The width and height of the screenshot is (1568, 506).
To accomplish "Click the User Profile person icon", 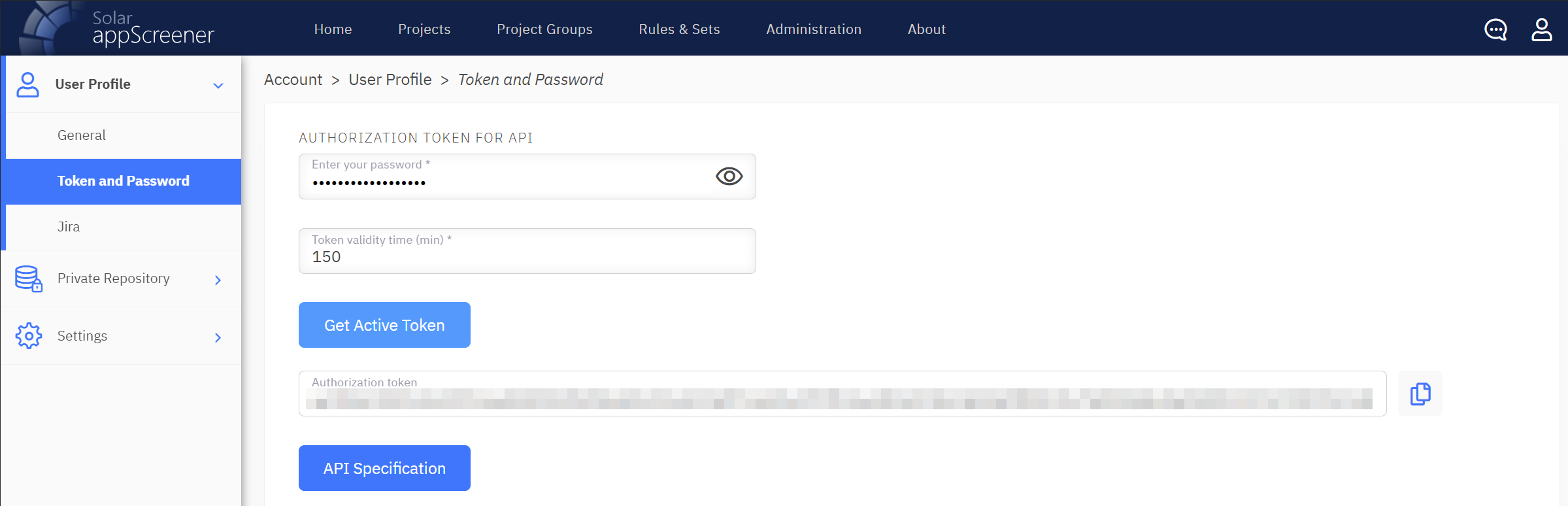I will [27, 84].
